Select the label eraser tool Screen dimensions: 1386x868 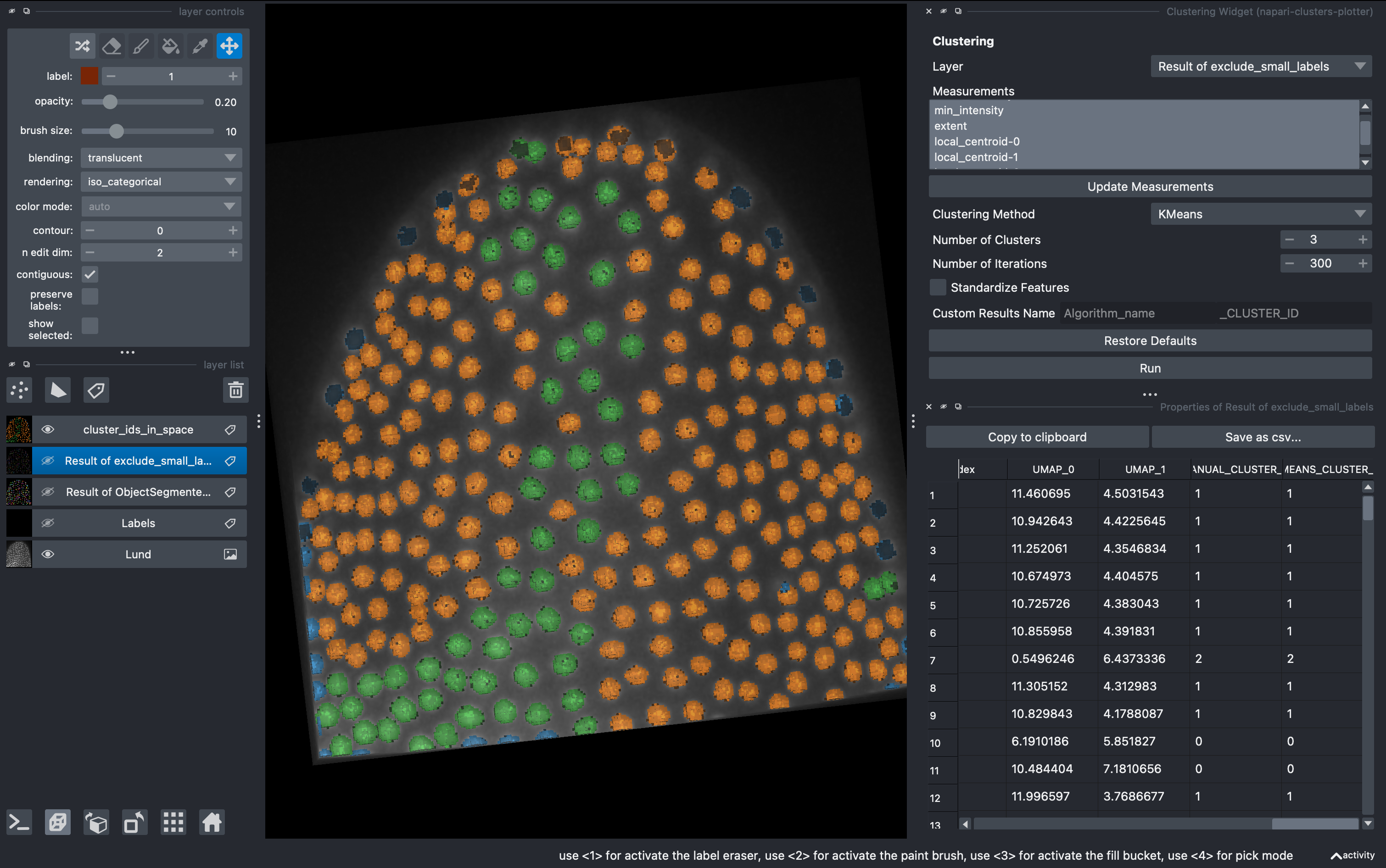tap(112, 46)
